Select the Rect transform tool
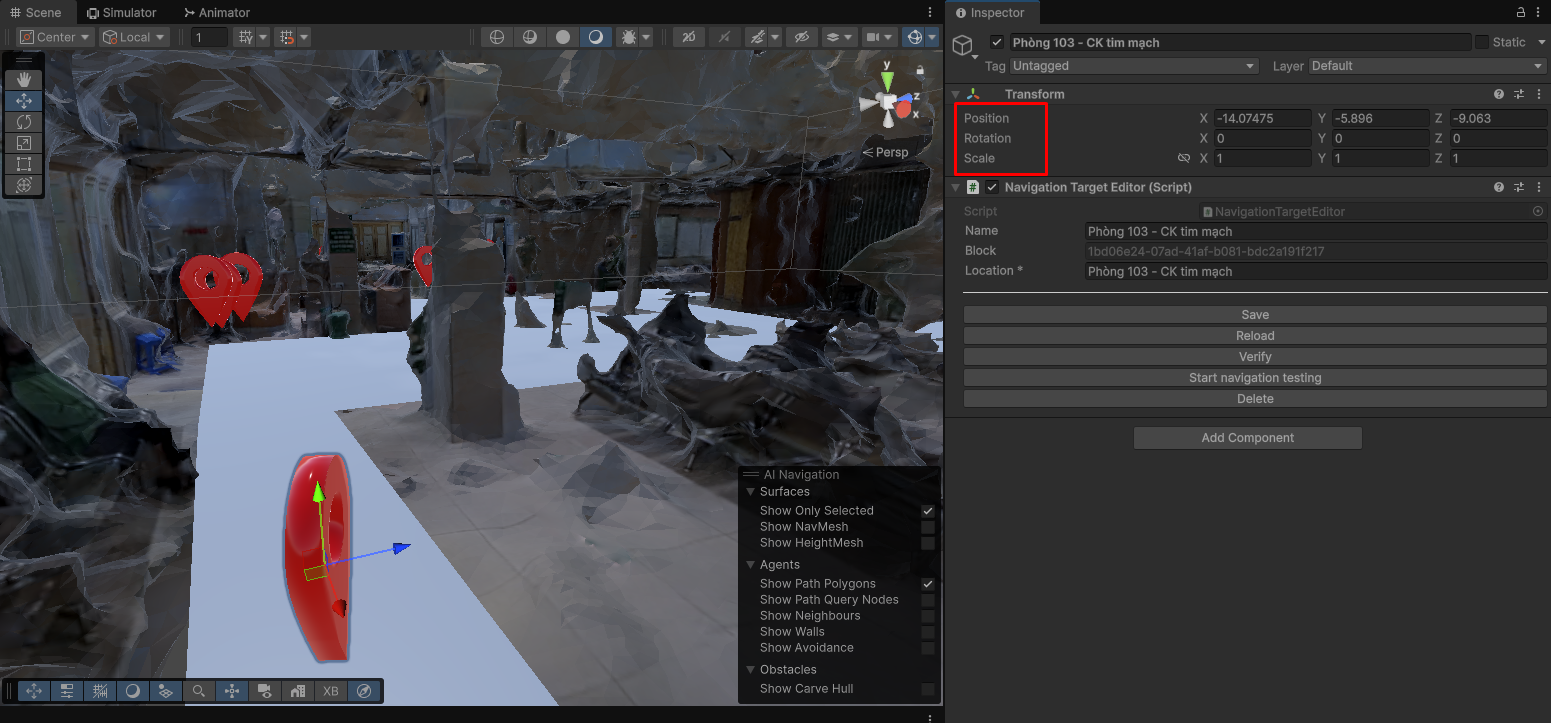This screenshot has width=1551, height=723. click(24, 164)
